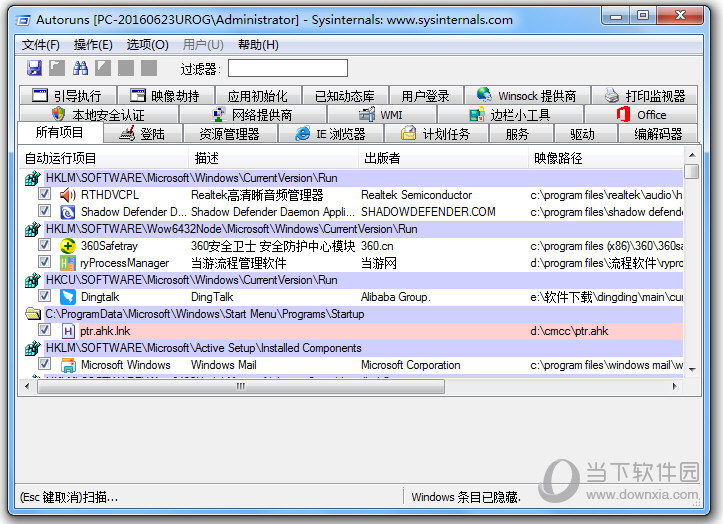The height and width of the screenshot is (524, 723).
Task: Click the Shadow Defender entry icon
Action: [68, 212]
